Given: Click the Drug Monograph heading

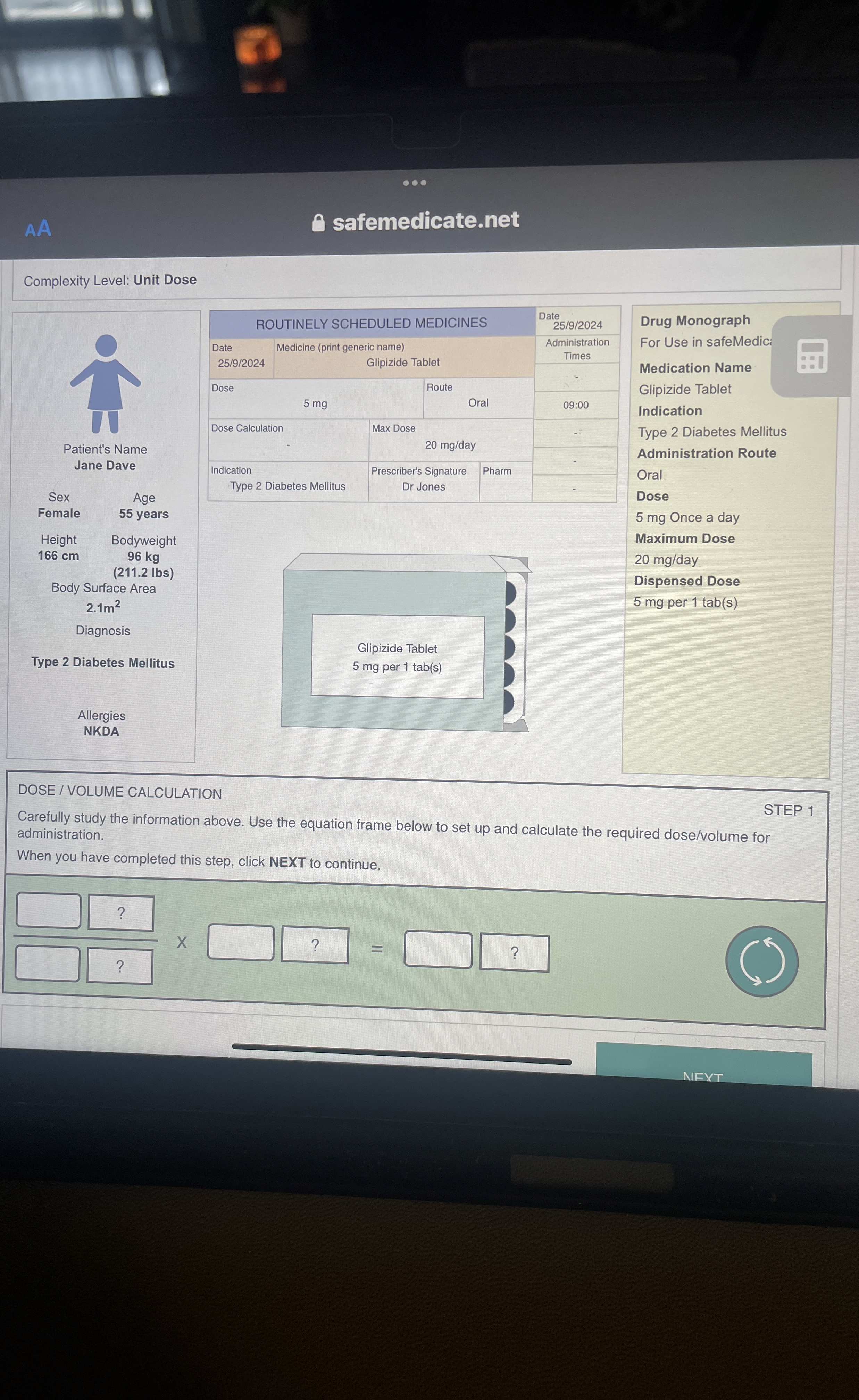Looking at the screenshot, I should click(695, 320).
